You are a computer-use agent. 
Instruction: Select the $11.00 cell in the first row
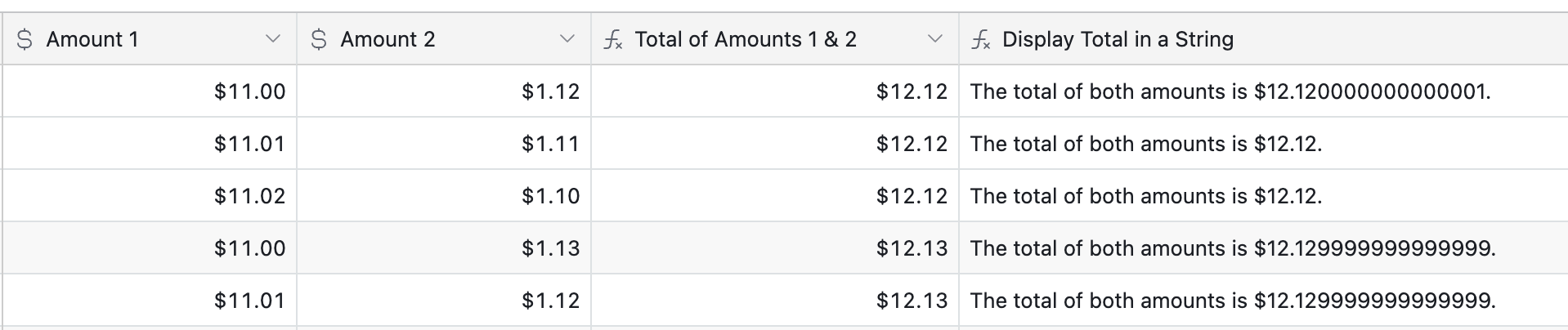click(150, 91)
